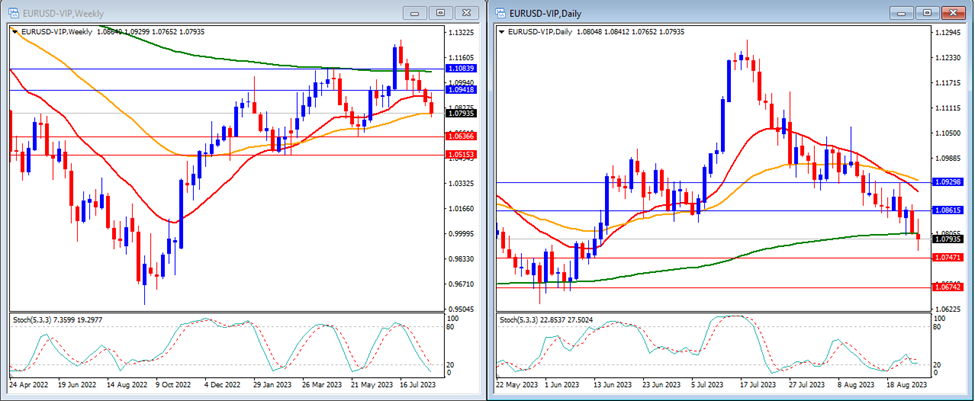Select the 1.09418 blue price label on Weekly chart
Screen dimensions: 975x401
coord(461,90)
